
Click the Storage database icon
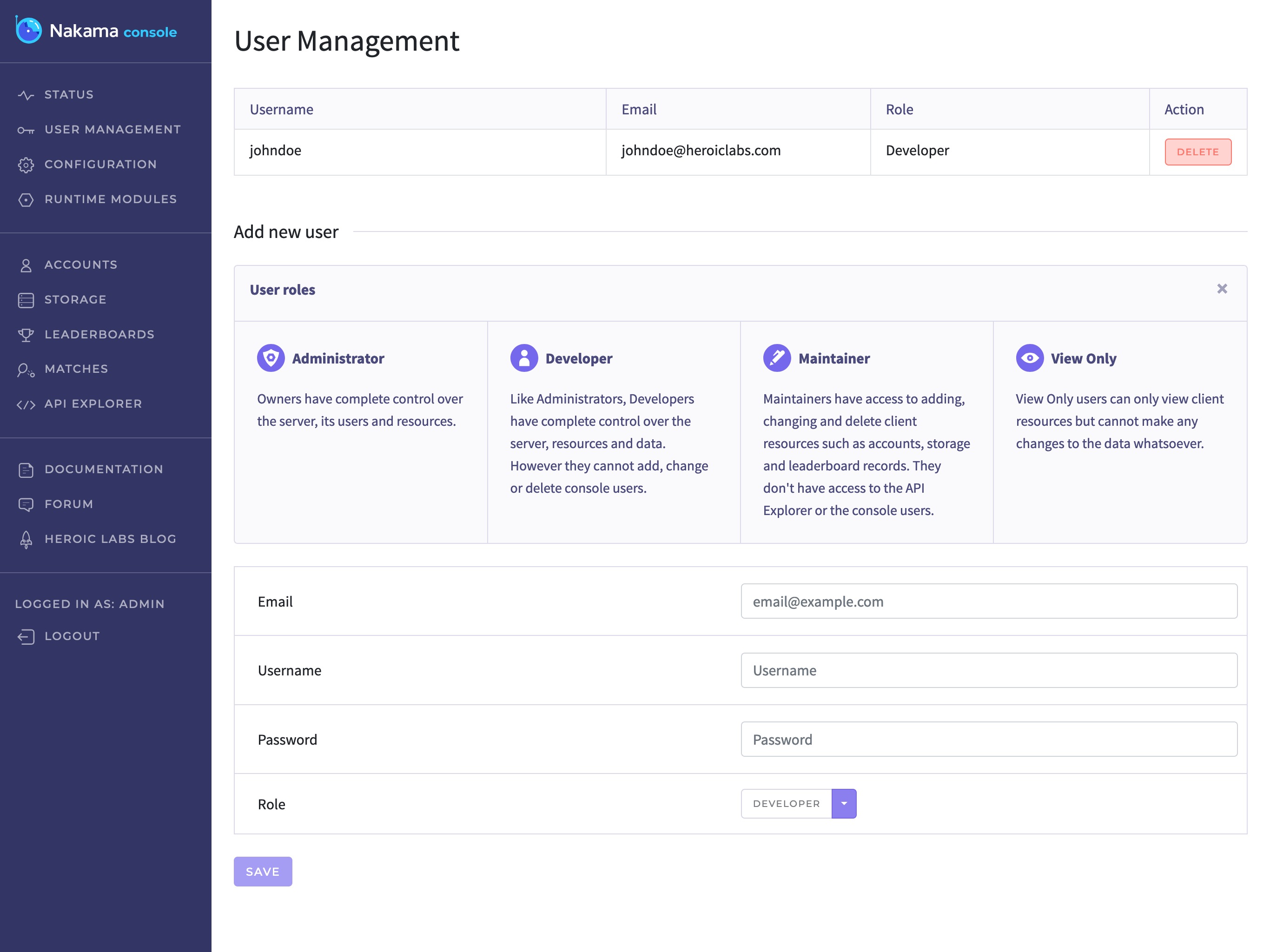point(26,300)
